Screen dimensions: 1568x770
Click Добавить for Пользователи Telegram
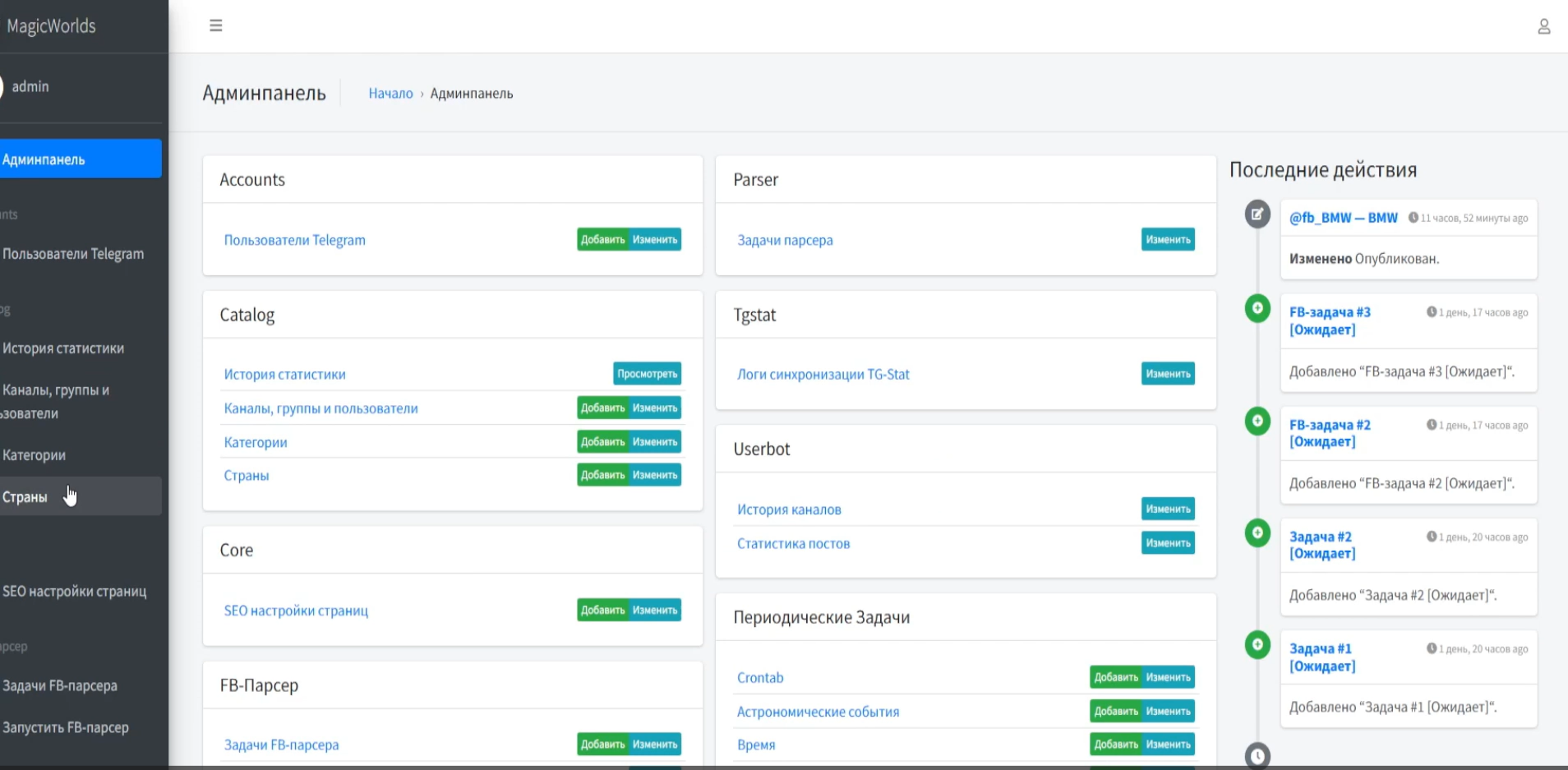pyautogui.click(x=603, y=240)
